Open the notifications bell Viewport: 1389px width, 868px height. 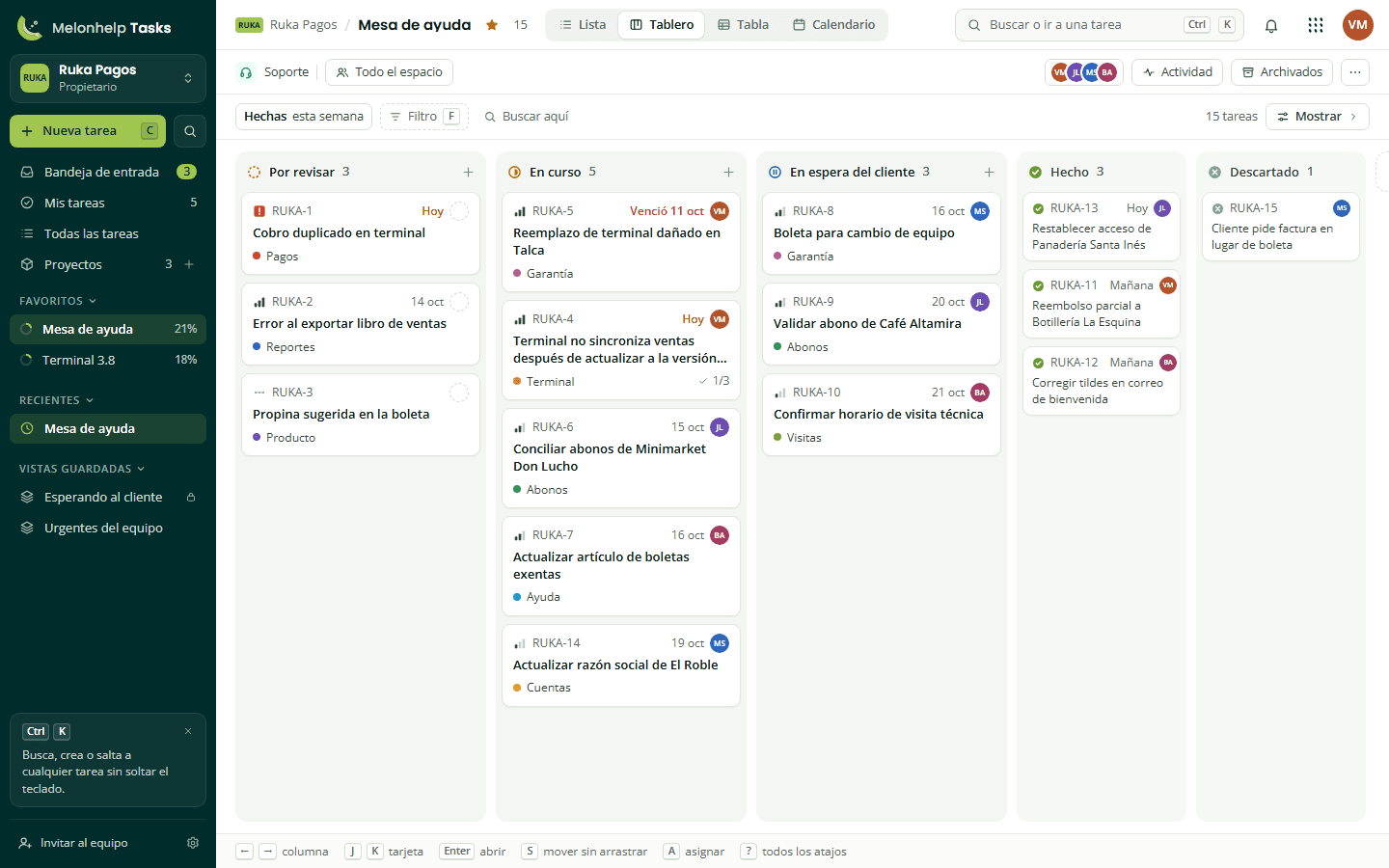tap(1271, 25)
